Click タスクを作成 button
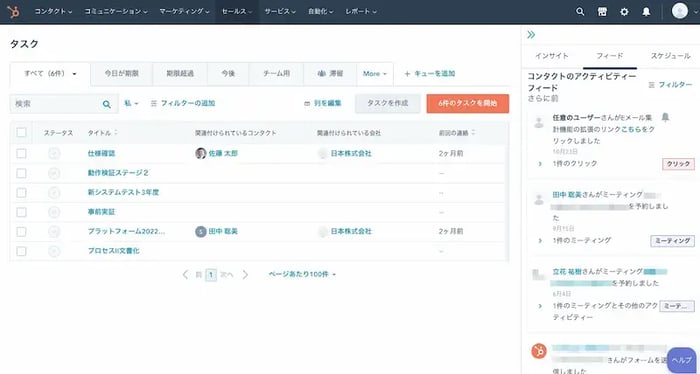700x374 pixels. pos(388,104)
